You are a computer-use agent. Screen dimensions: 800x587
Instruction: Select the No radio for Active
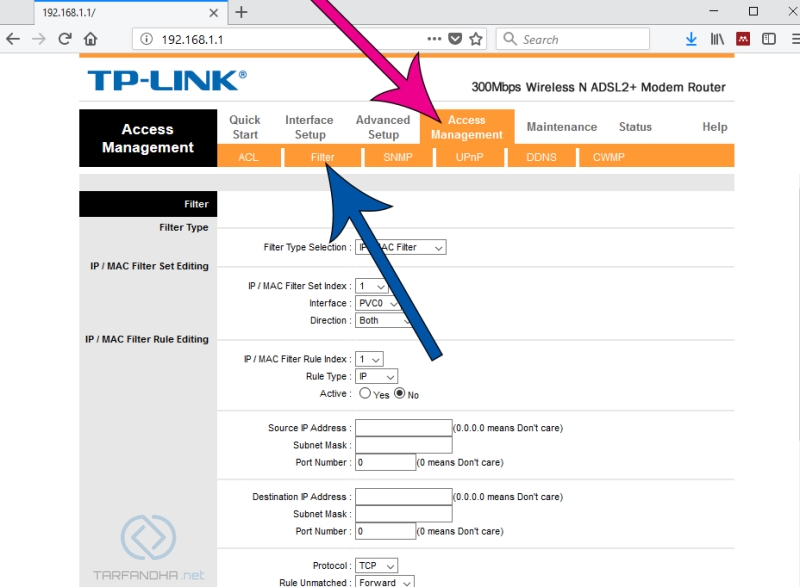point(399,393)
